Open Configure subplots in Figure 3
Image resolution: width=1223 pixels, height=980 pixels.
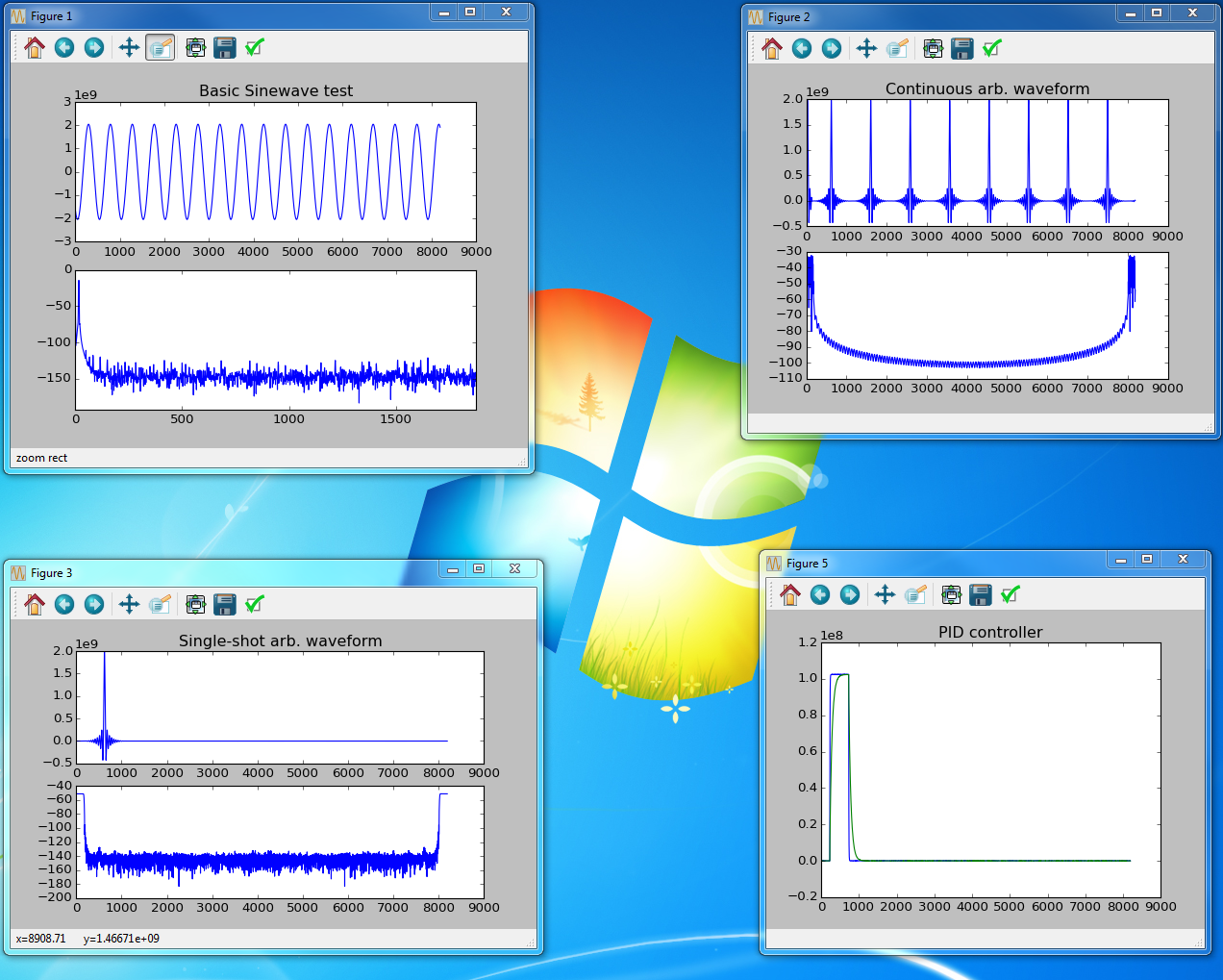195,604
